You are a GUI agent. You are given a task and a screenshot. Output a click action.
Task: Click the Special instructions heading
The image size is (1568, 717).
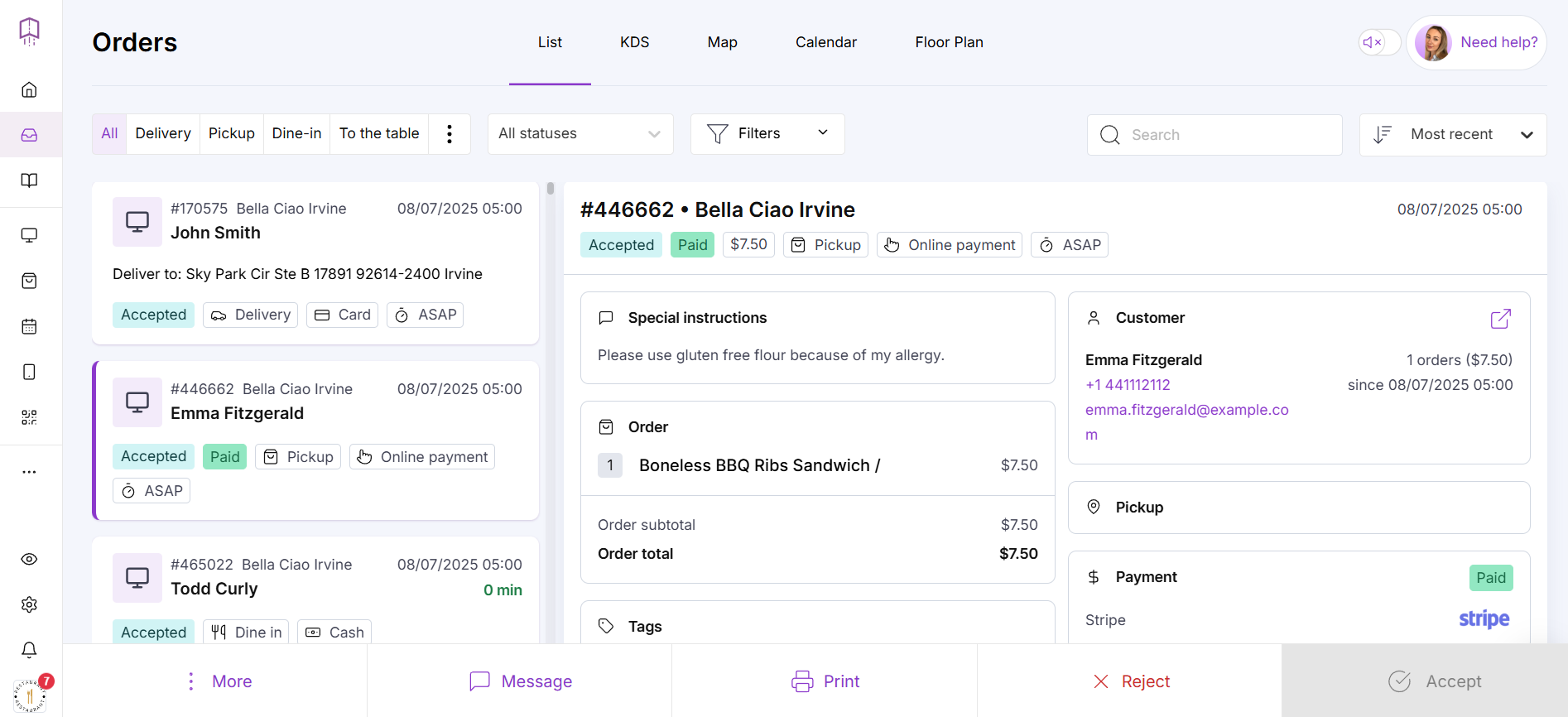[697, 318]
